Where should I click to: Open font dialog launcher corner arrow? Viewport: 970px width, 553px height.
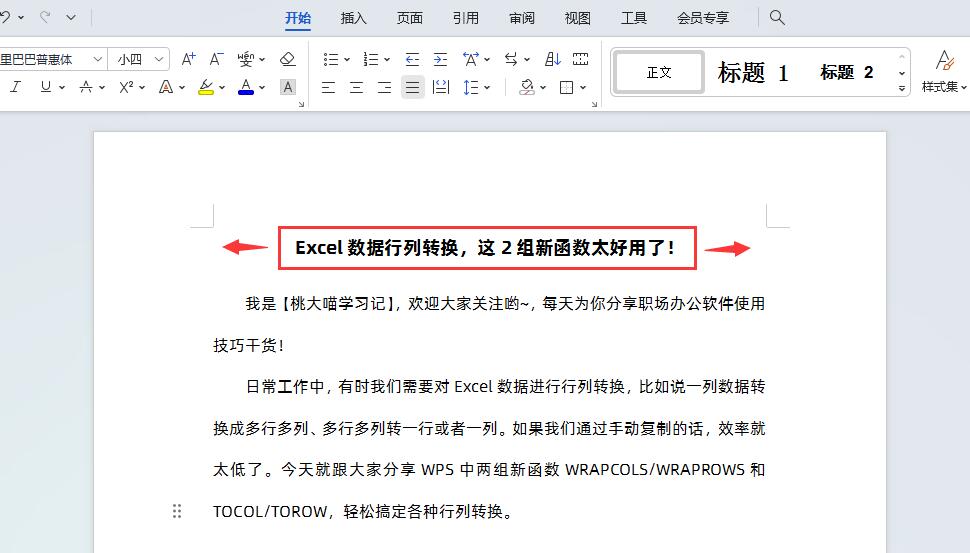tap(301, 105)
